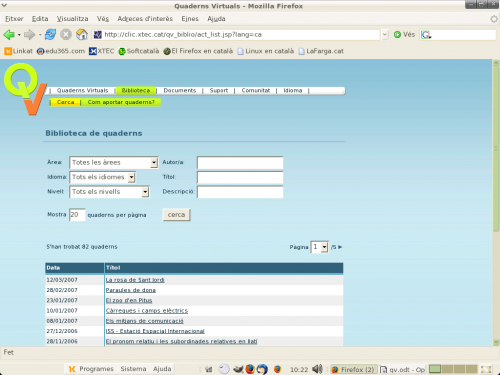Open El zoo d'en Pitus link
Image resolution: width=500 pixels, height=375 pixels.
[129, 300]
